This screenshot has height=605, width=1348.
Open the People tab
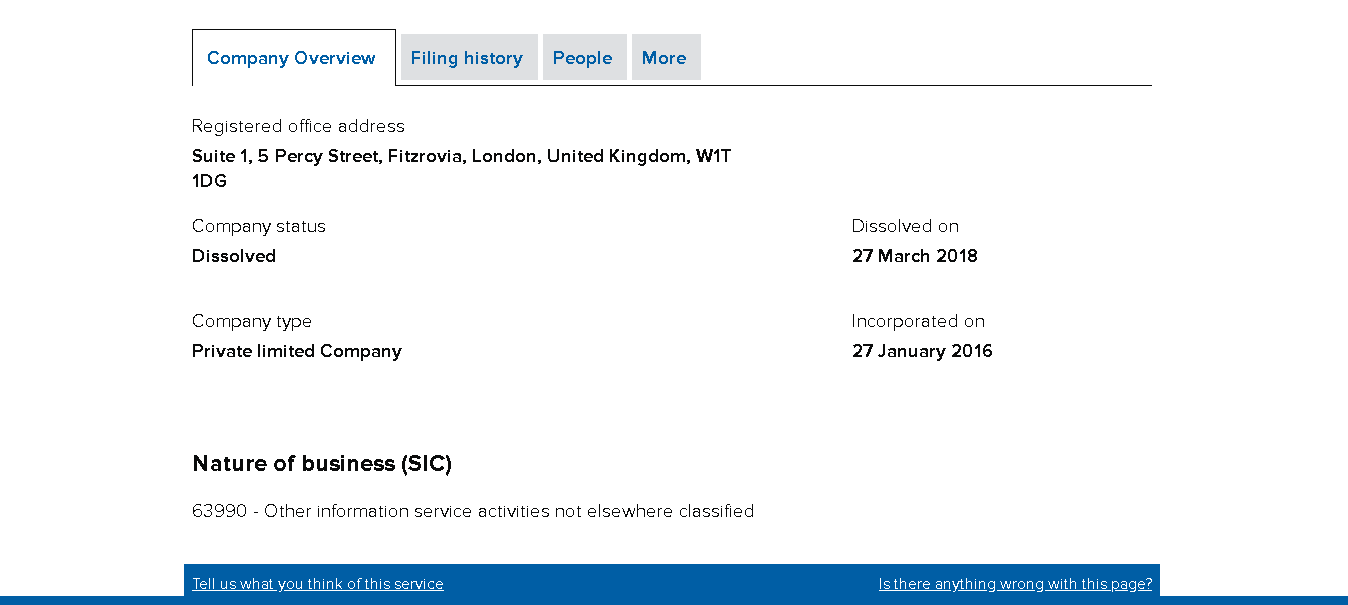pyautogui.click(x=582, y=58)
